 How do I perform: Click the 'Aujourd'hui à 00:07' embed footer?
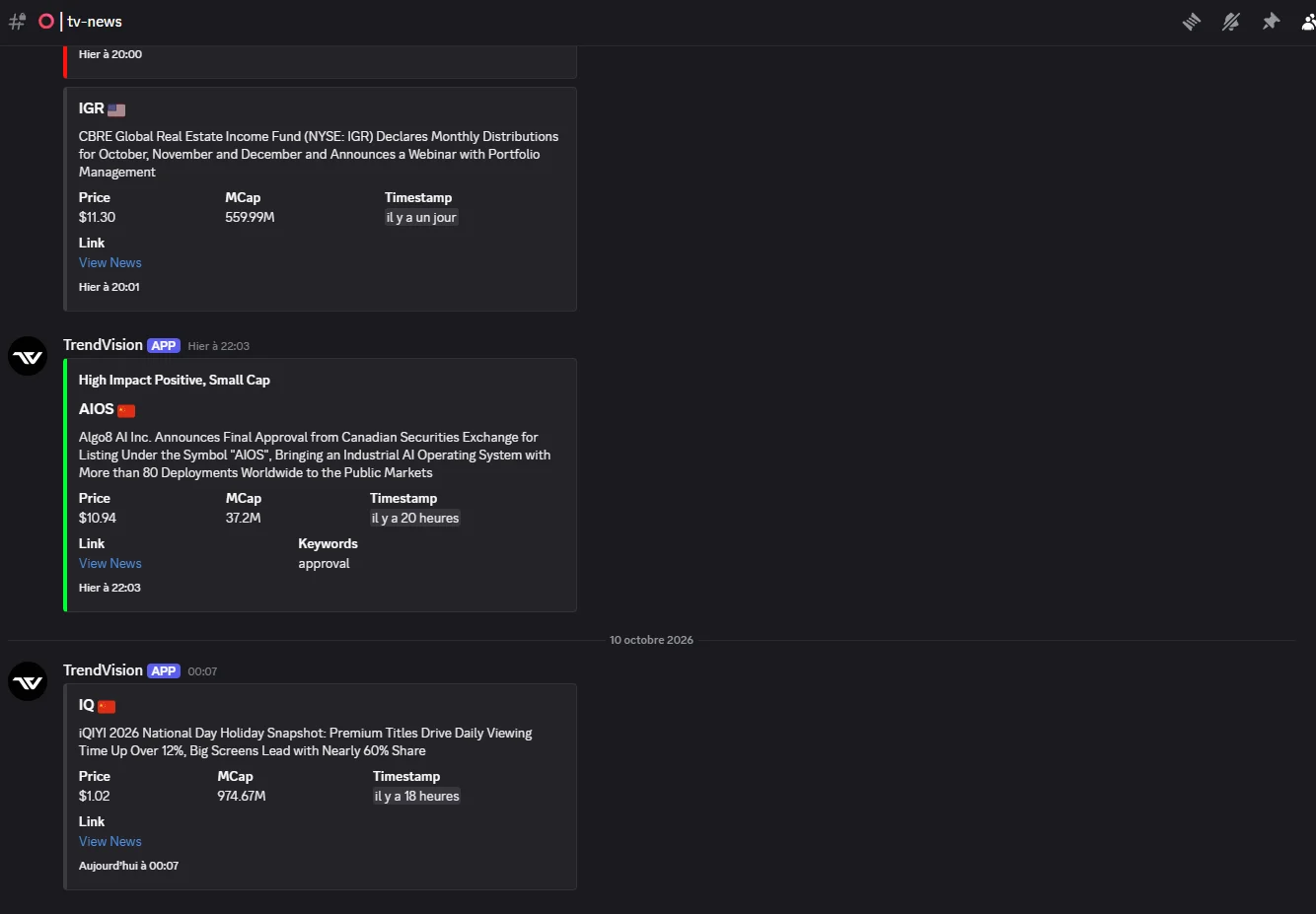click(128, 866)
